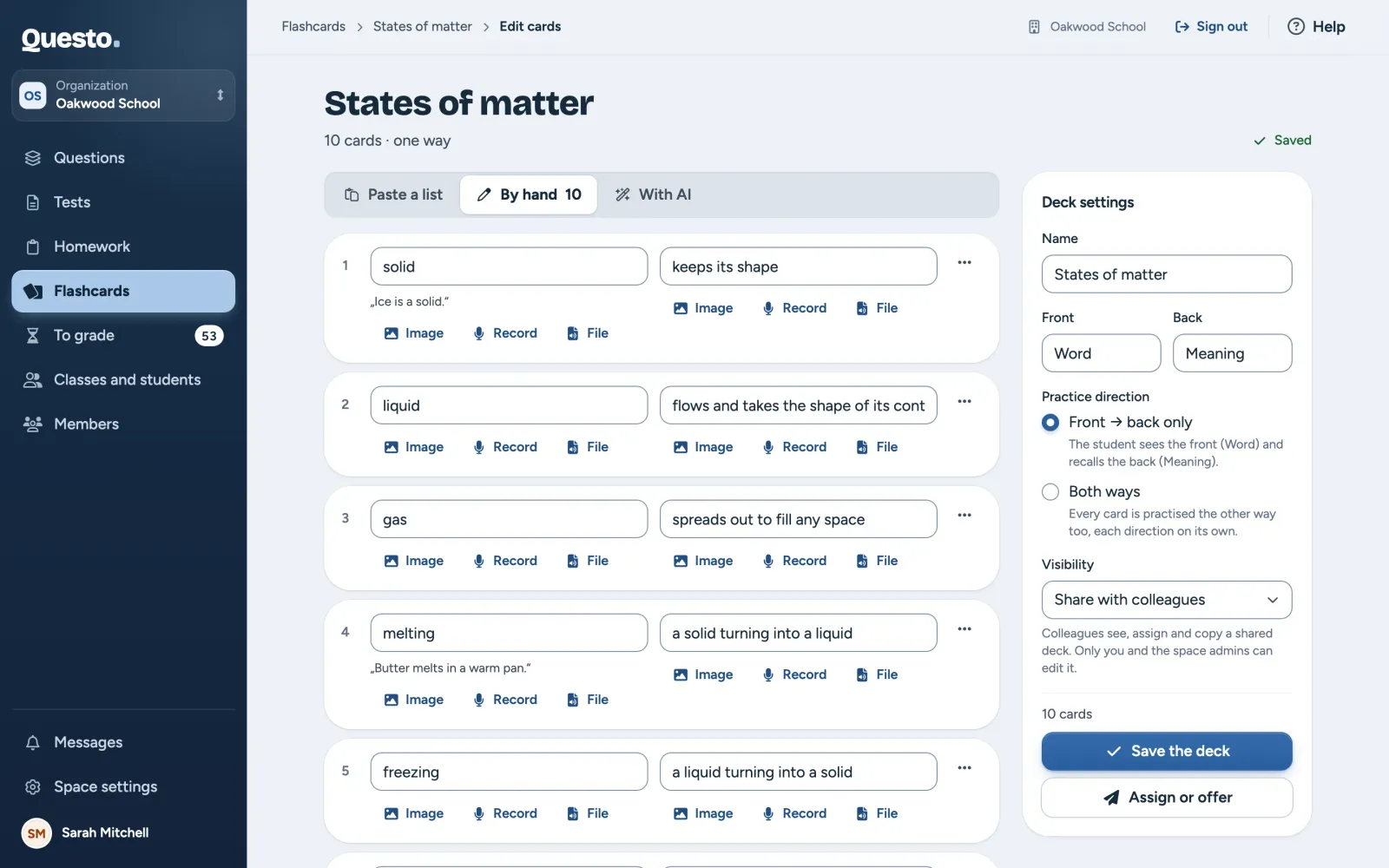Open Flashcards in the sidebar menu
Image resolution: width=1389 pixels, height=868 pixels.
[123, 291]
